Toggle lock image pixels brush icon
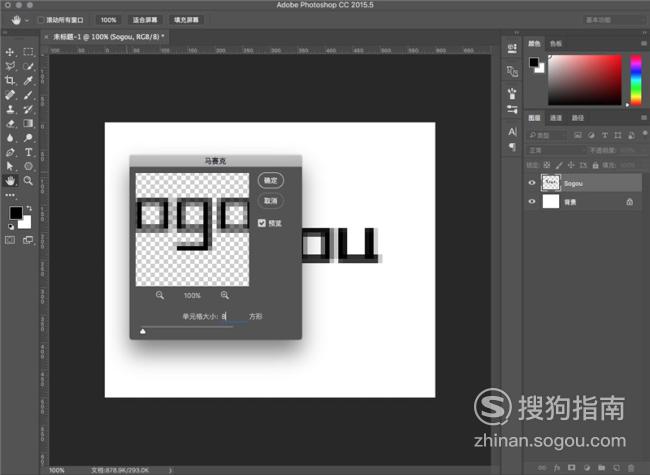The height and width of the screenshot is (475, 650). coord(559,165)
